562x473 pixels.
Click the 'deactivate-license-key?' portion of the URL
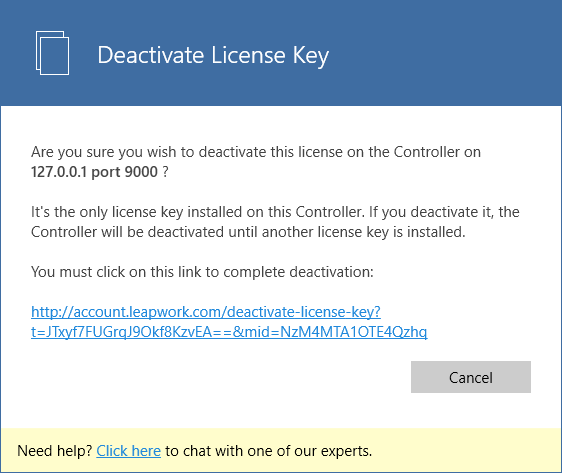[x=304, y=312]
